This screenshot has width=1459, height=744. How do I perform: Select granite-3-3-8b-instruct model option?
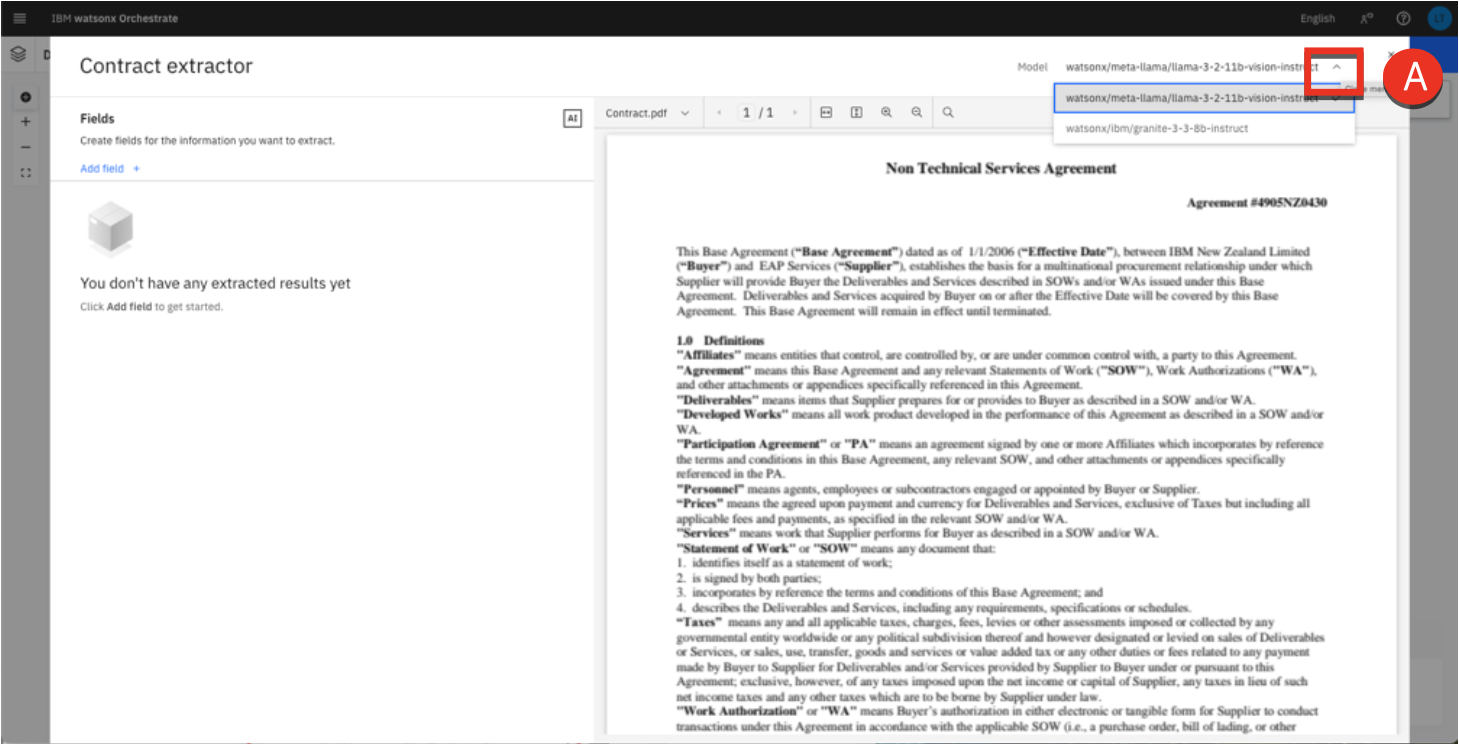[x=1156, y=128]
